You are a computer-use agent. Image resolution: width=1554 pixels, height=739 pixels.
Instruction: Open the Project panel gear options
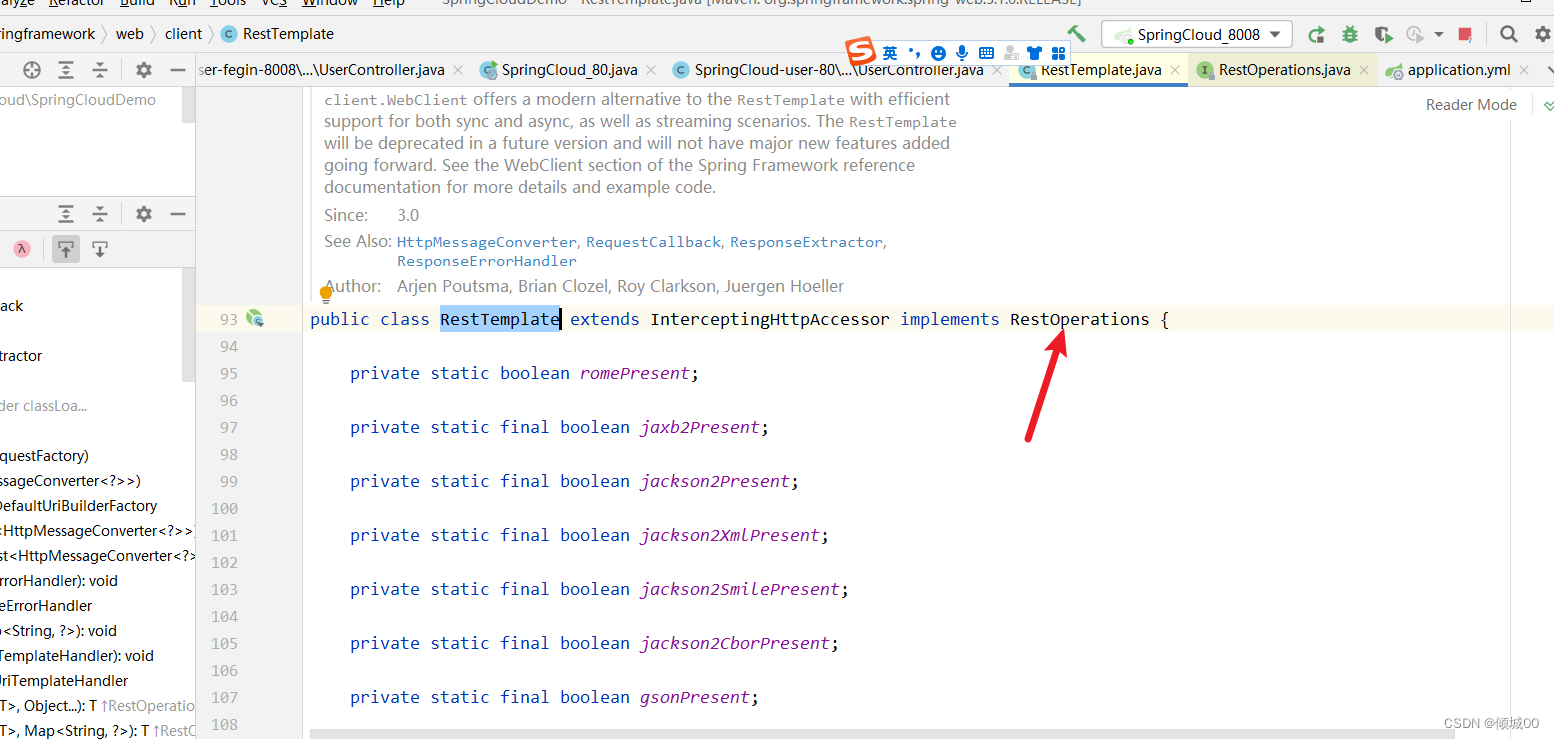(144, 70)
